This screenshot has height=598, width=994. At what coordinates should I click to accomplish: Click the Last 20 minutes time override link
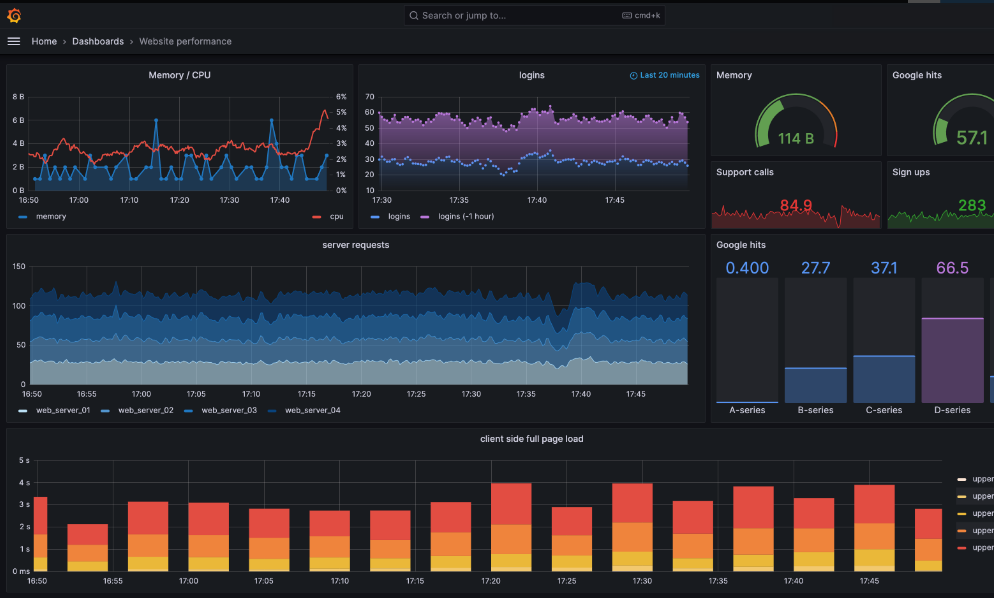669,75
